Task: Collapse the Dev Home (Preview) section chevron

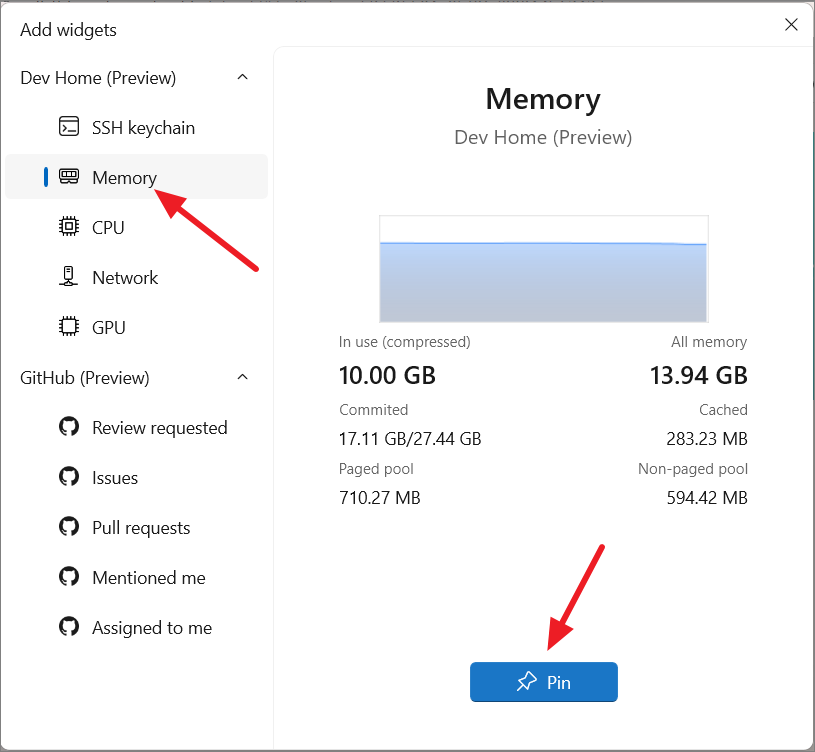Action: coord(242,77)
